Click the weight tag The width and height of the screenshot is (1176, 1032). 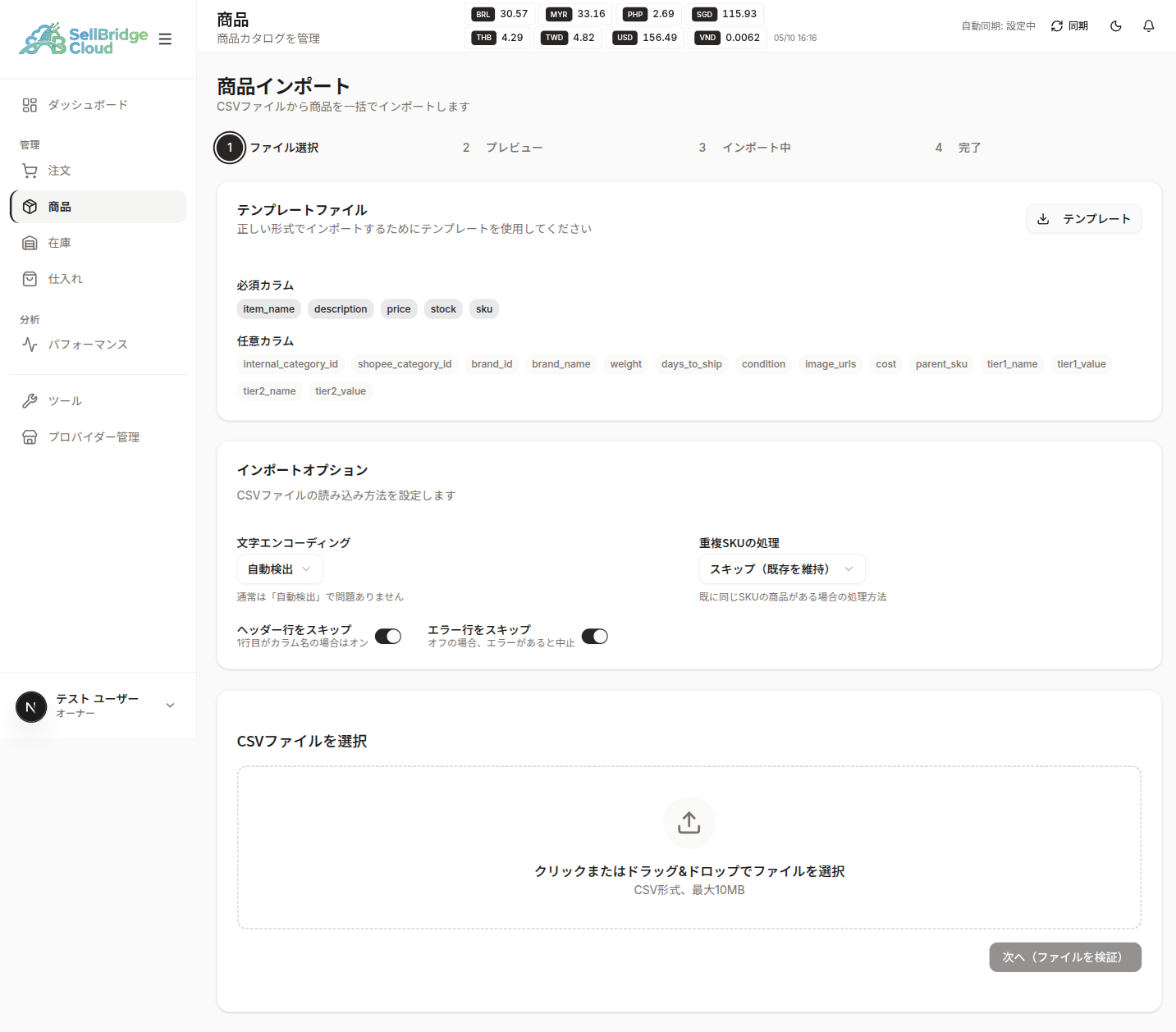[x=626, y=364]
